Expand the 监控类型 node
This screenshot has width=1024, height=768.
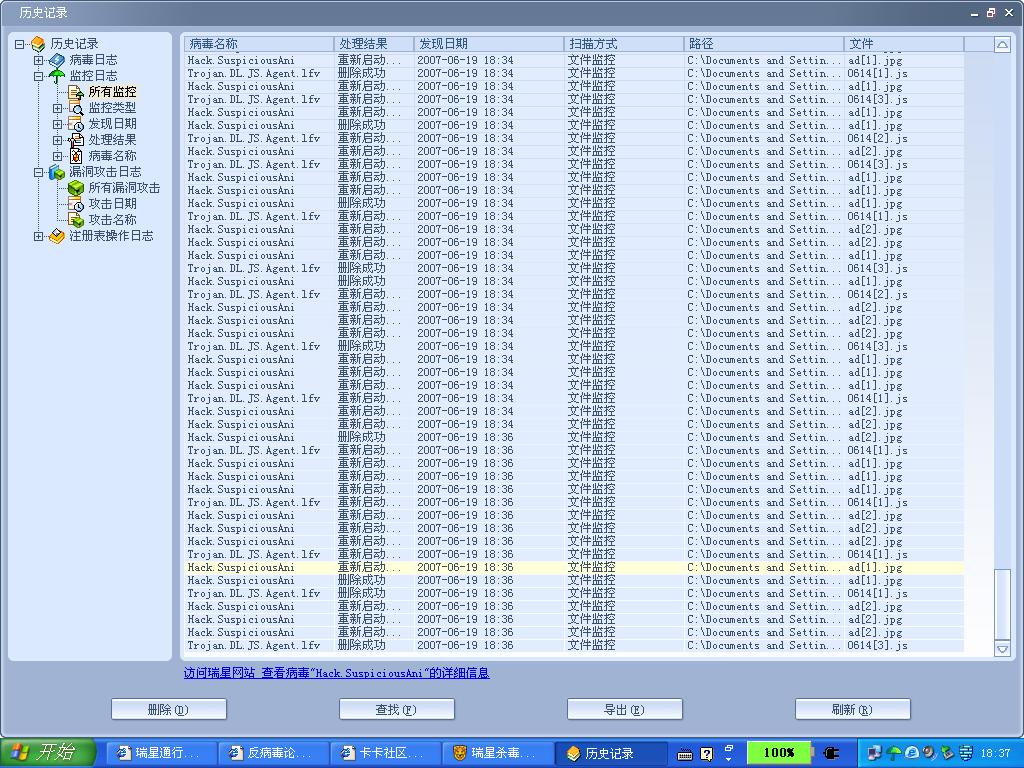click(x=57, y=108)
